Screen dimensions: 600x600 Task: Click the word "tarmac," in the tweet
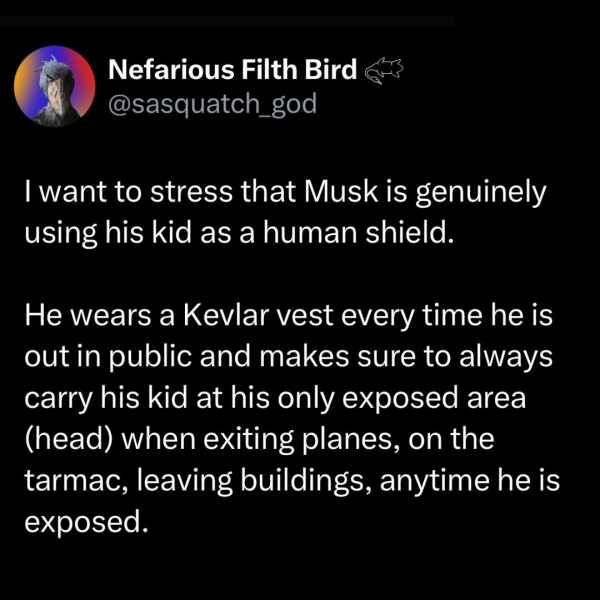[77, 481]
